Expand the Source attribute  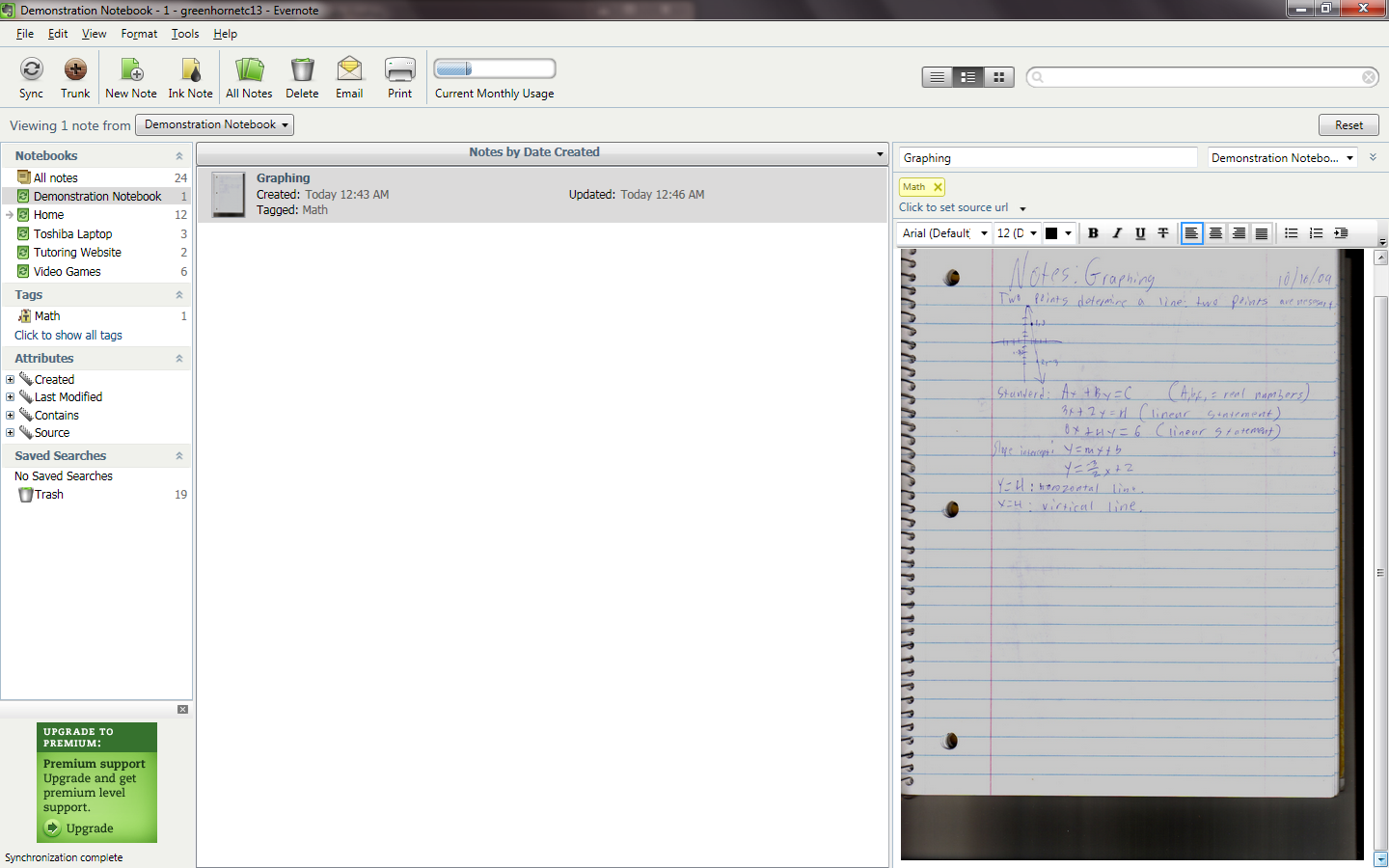tap(11, 433)
